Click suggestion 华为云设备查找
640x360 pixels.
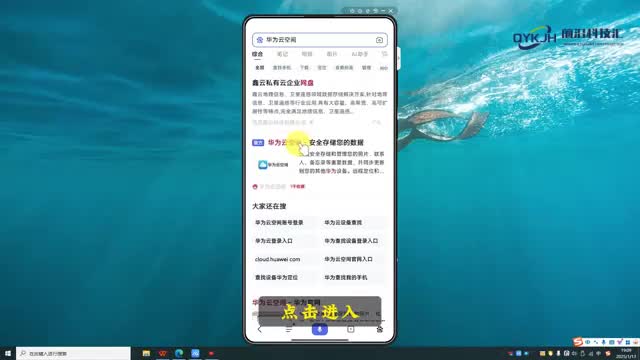tap(343, 222)
